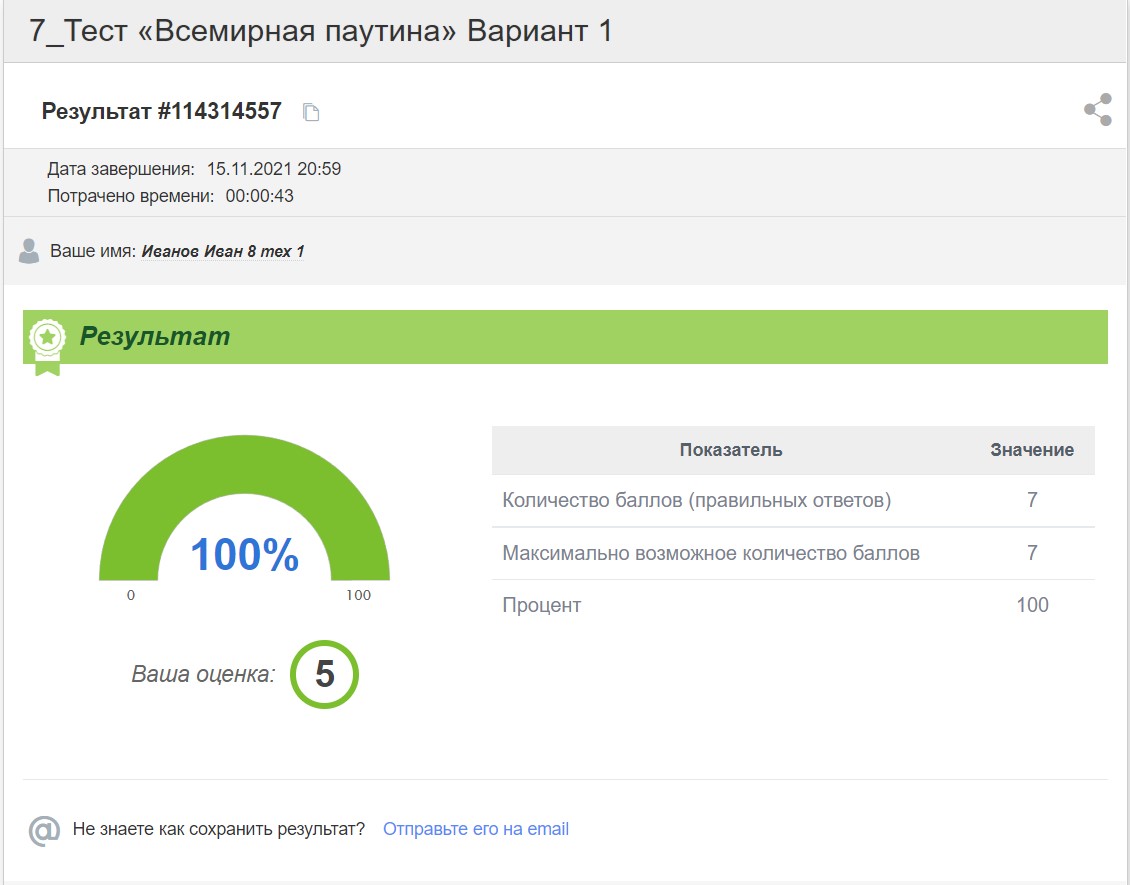Copy the result number with the copy icon

point(311,112)
